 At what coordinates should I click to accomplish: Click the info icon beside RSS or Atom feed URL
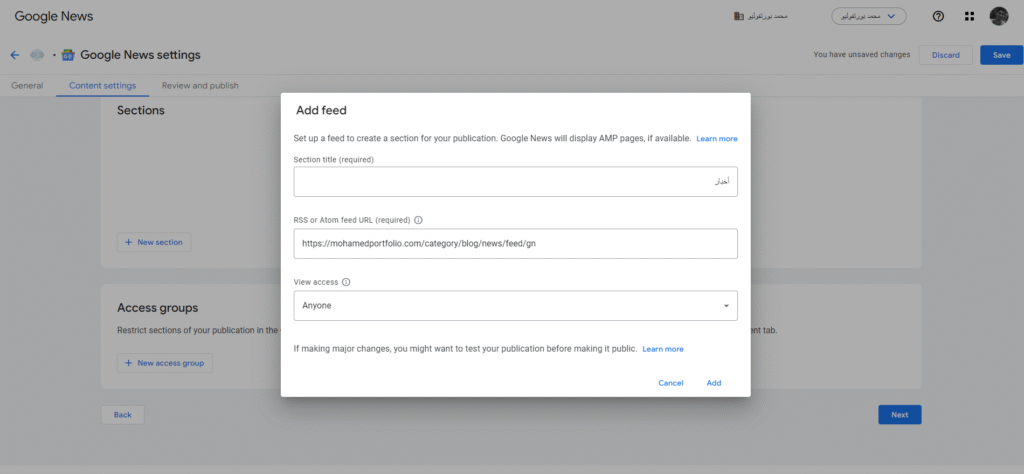click(x=419, y=220)
